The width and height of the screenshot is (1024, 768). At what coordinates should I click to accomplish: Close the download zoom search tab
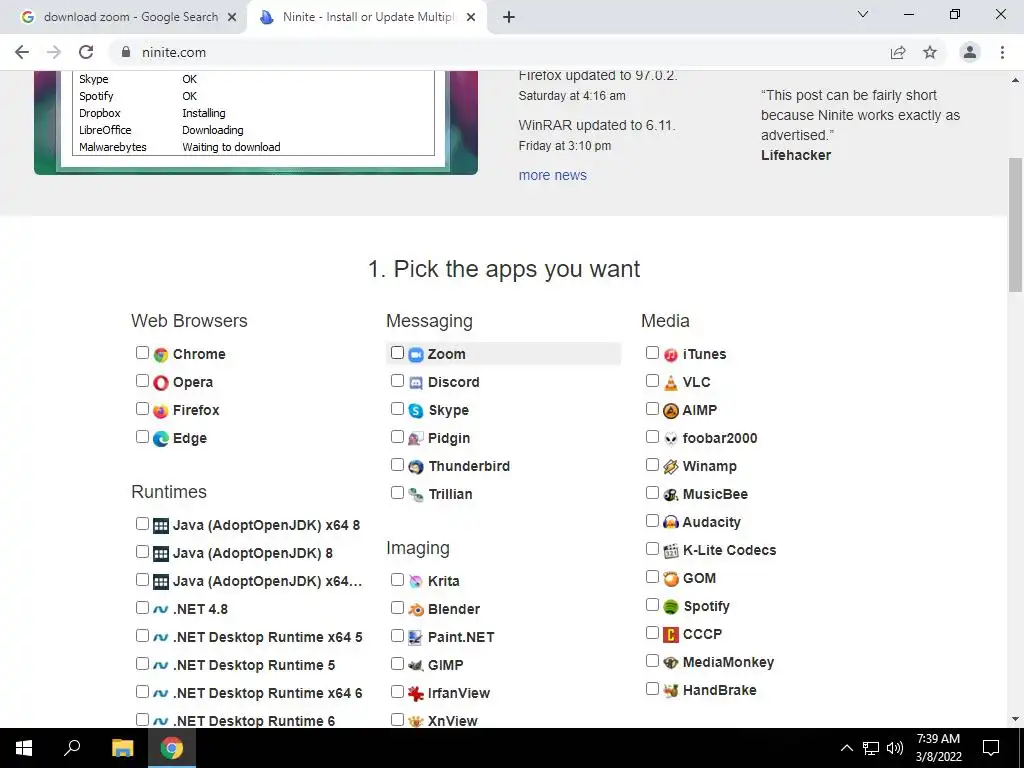click(232, 18)
